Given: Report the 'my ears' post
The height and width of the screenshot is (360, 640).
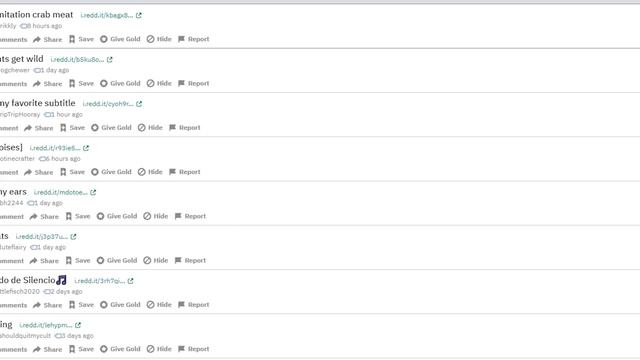Looking at the screenshot, I should click(190, 216).
